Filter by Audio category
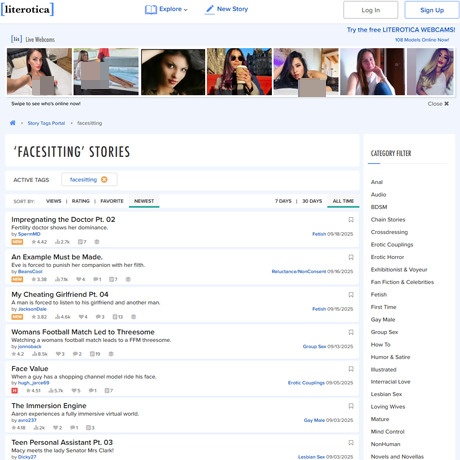The height and width of the screenshot is (460, 460). [378, 194]
